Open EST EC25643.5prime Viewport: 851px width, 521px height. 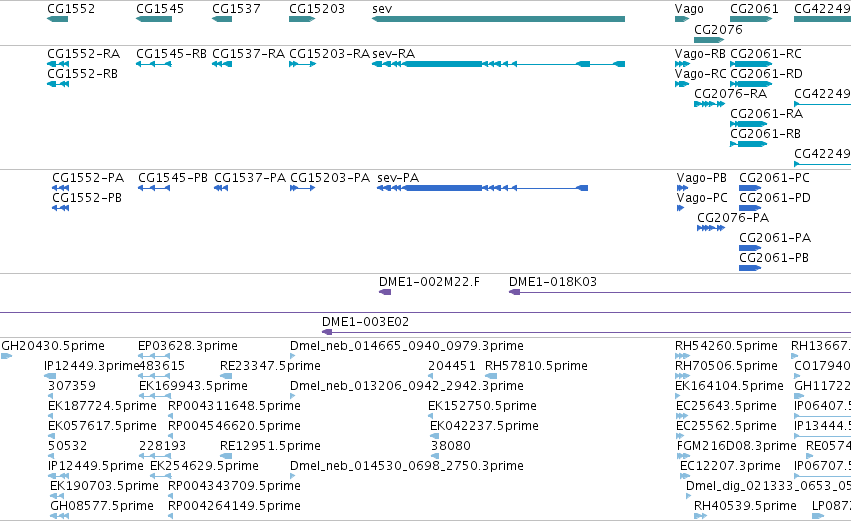pyautogui.click(x=726, y=406)
